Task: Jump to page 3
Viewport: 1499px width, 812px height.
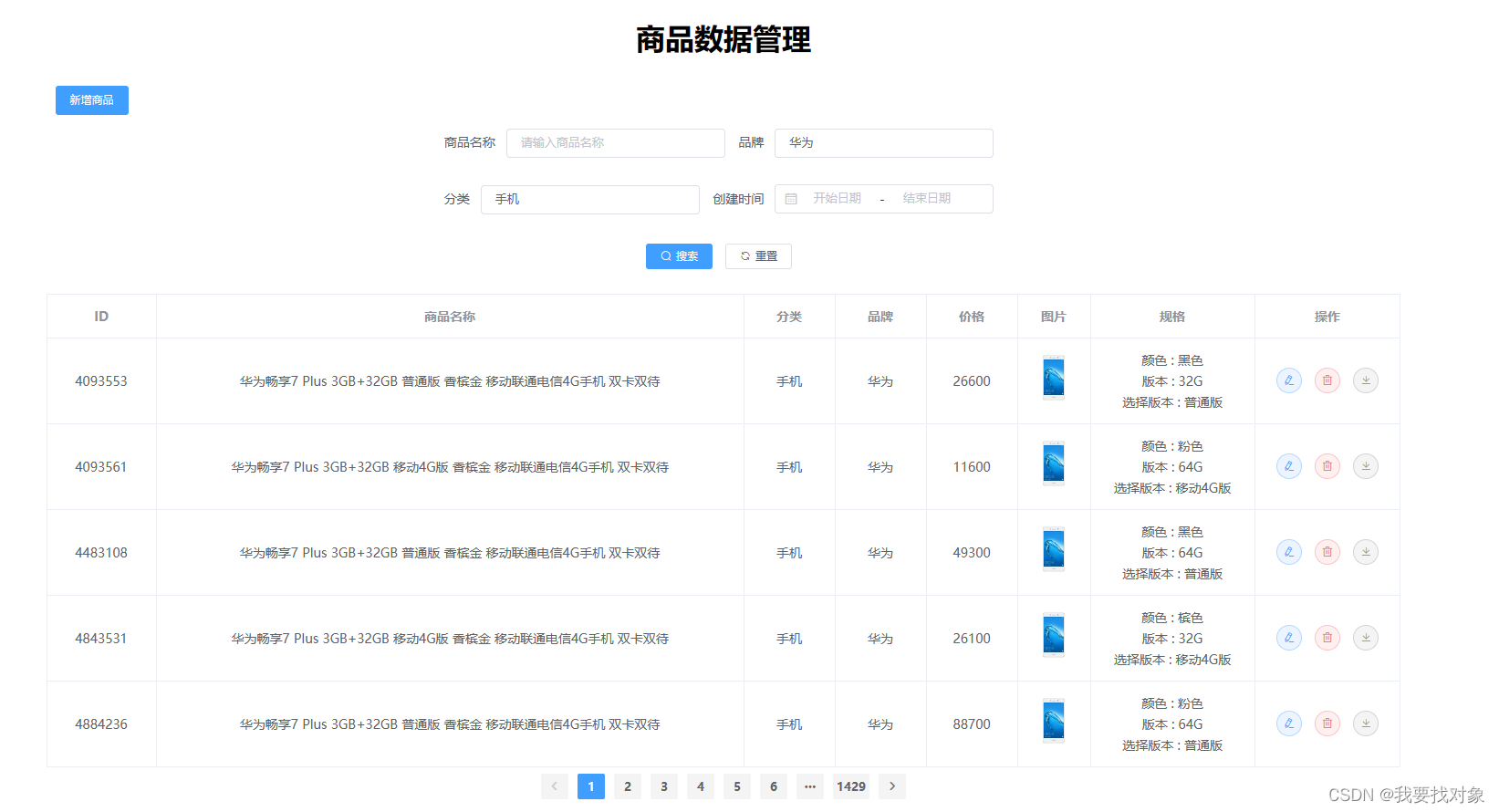Action: click(x=664, y=786)
